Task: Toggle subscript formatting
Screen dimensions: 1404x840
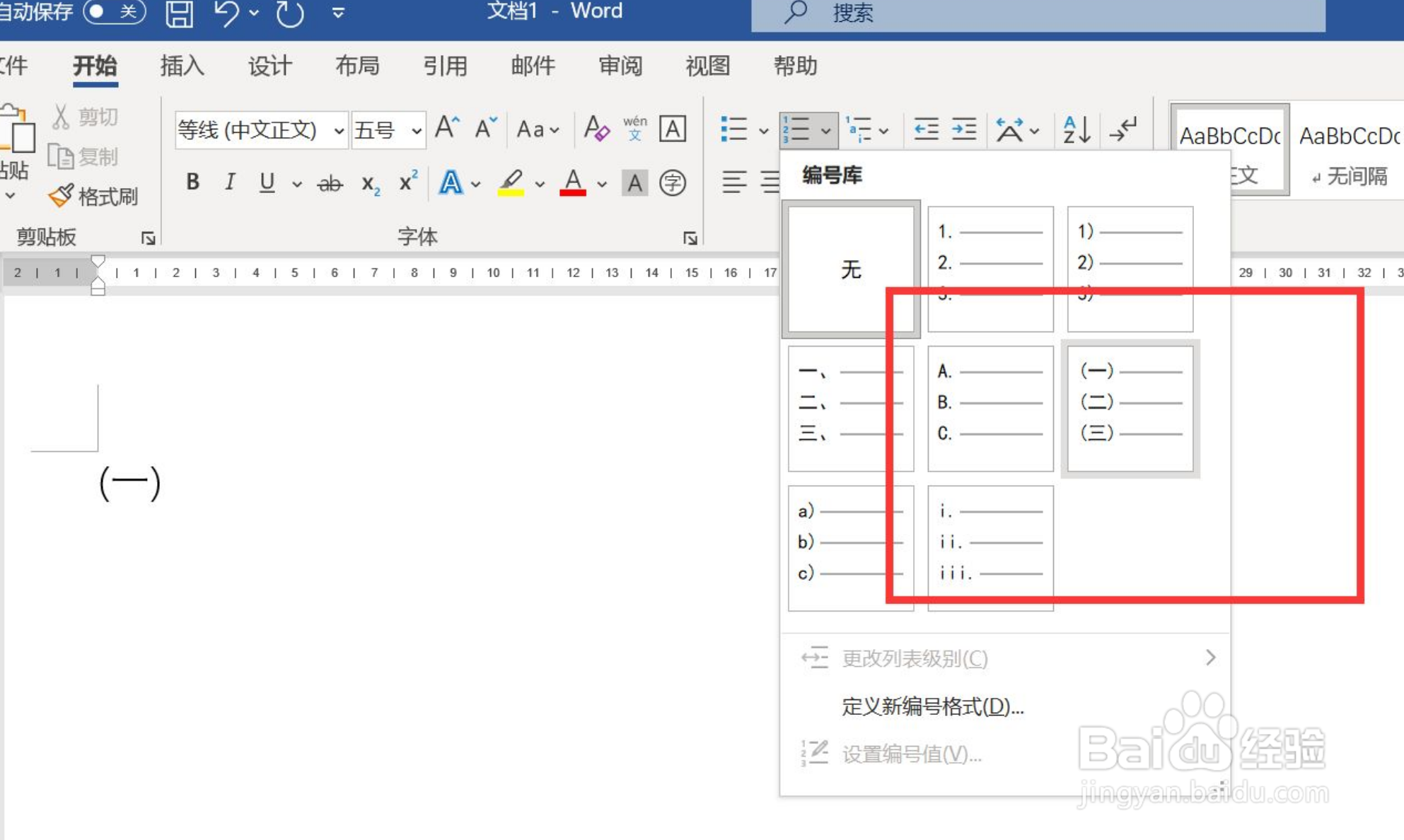Action: click(370, 184)
